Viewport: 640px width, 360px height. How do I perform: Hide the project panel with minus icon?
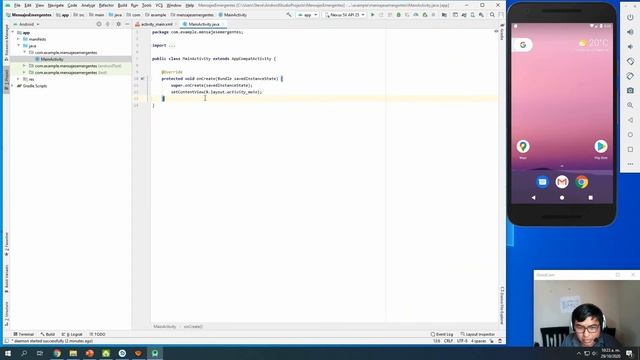point(127,24)
